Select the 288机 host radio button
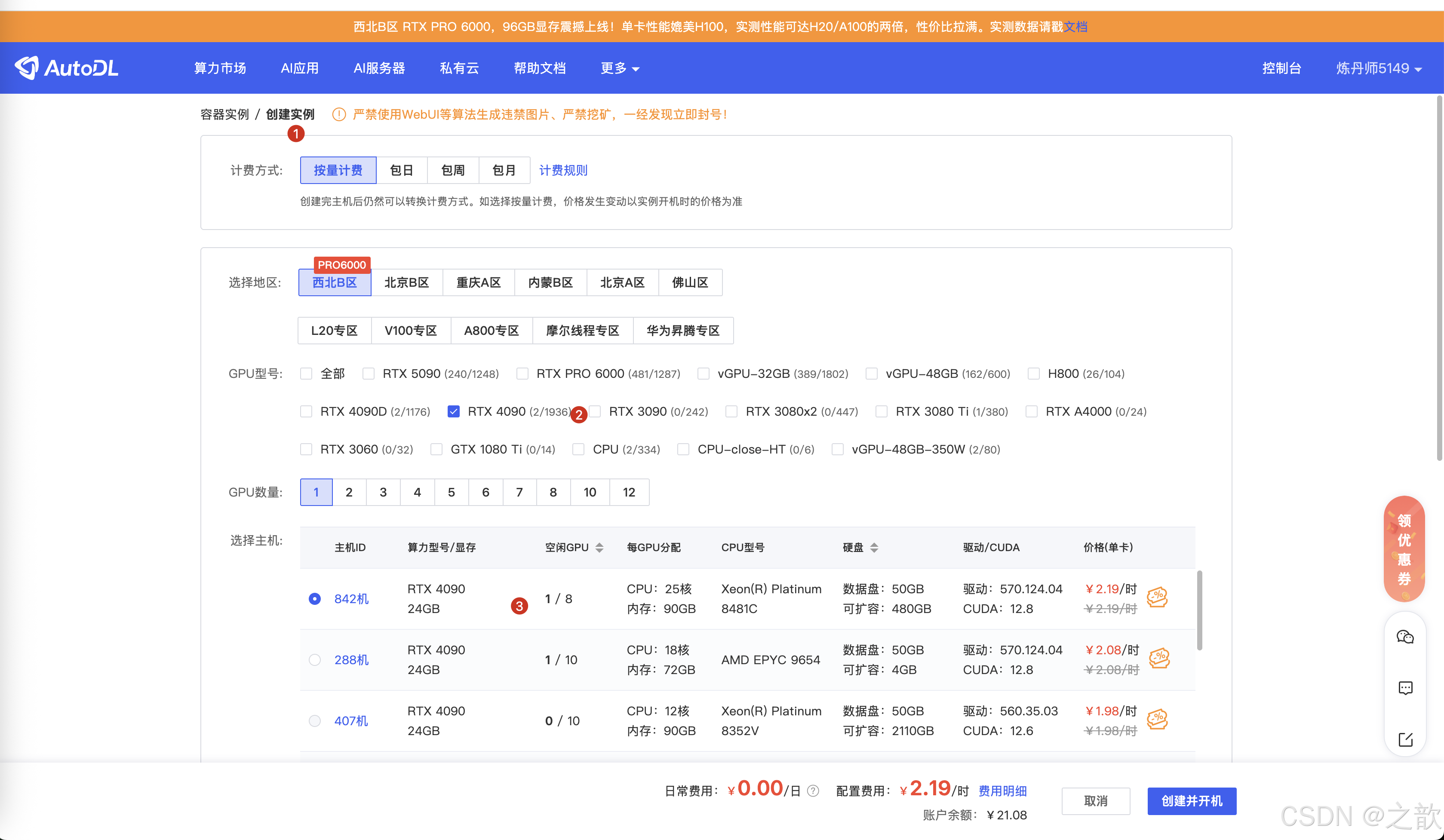The width and height of the screenshot is (1444, 840). pyautogui.click(x=315, y=659)
